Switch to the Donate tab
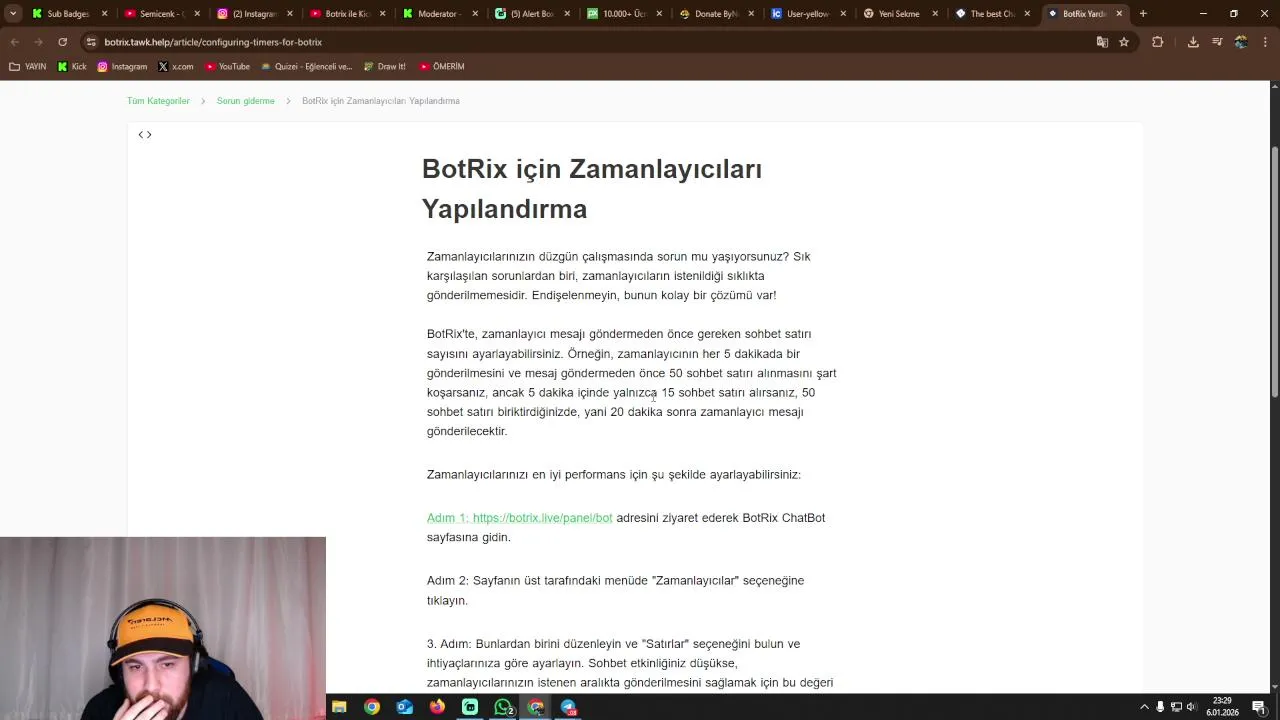1280x720 pixels. [714, 14]
